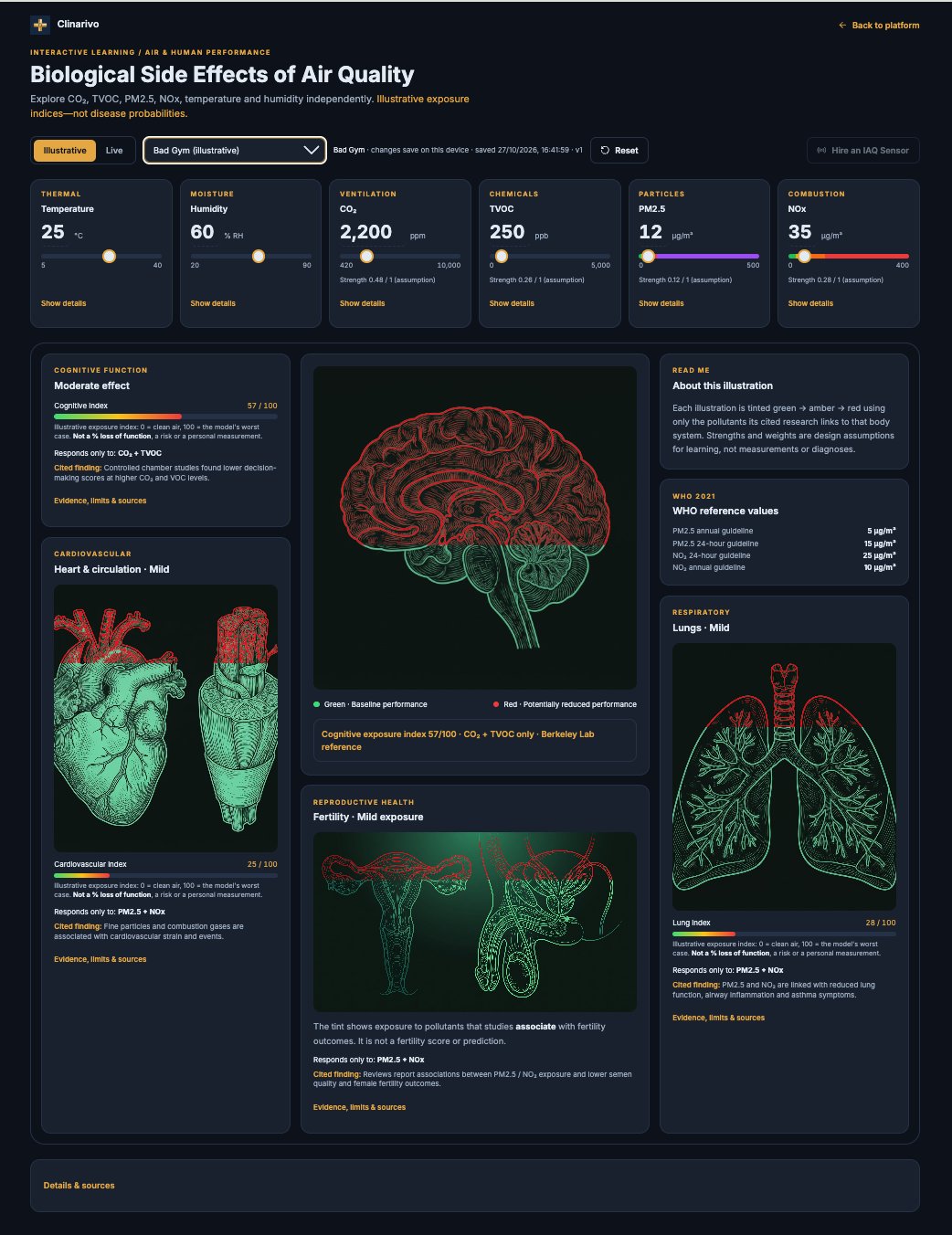
Task: Click the TVOC value 250
Action: point(507,232)
